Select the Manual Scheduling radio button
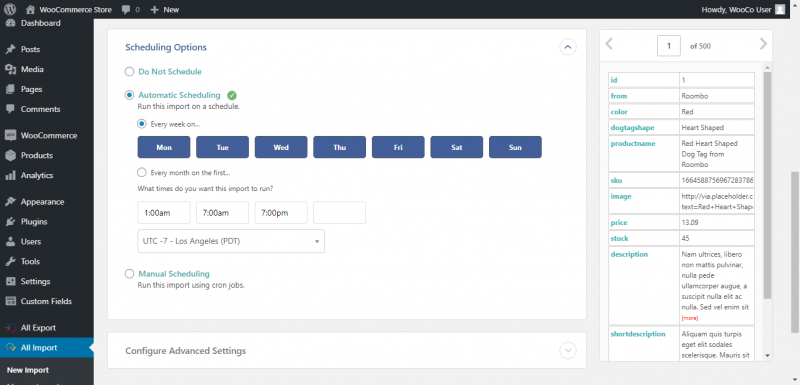The width and height of the screenshot is (800, 385). click(x=129, y=274)
